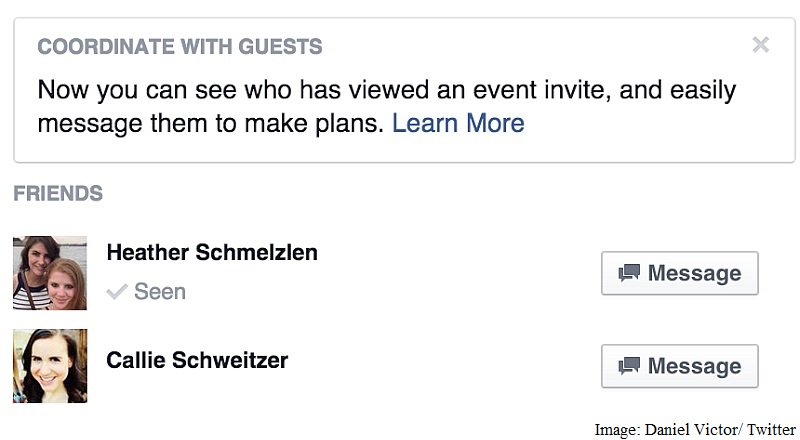
Task: Click Callie Schweitzer's profile photo
Action: [x=50, y=366]
